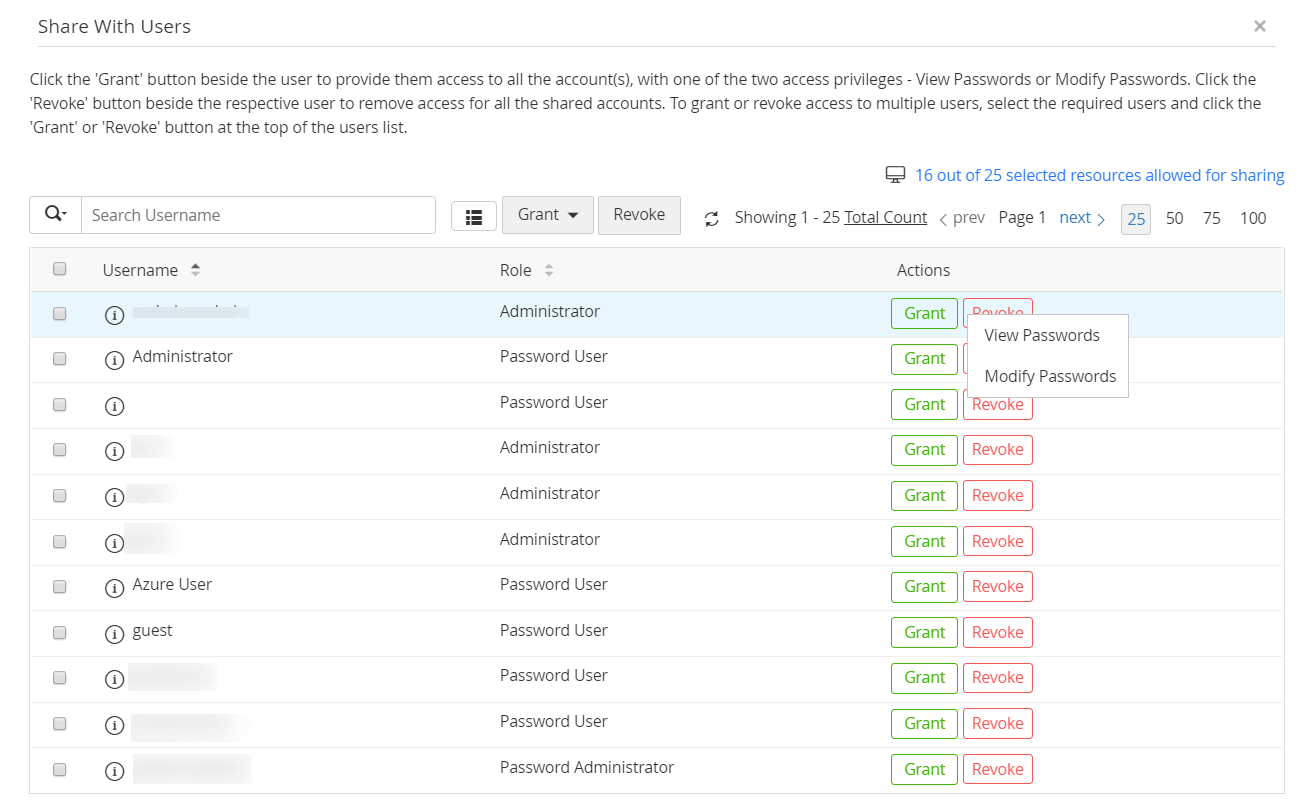
Task: Click the search magnifier icon
Action: click(52, 215)
